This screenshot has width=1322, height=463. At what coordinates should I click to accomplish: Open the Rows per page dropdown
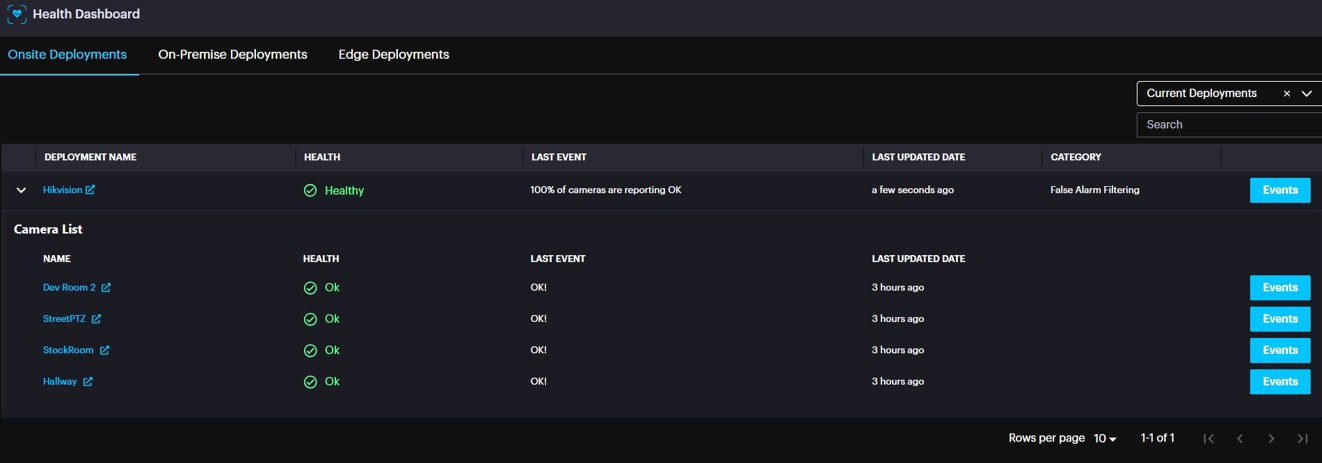pyautogui.click(x=1105, y=438)
